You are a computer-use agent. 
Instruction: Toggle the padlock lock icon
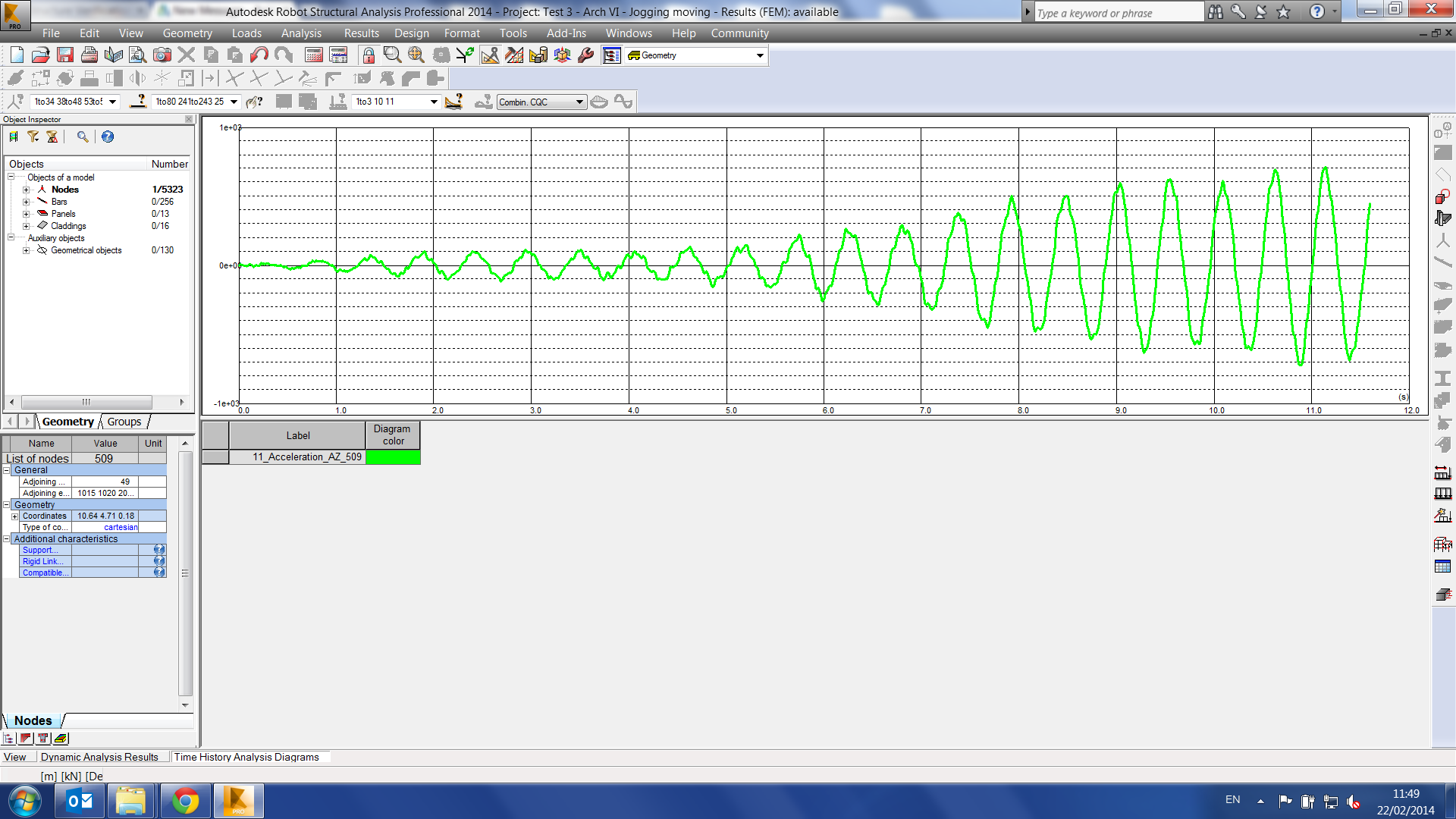pos(368,55)
